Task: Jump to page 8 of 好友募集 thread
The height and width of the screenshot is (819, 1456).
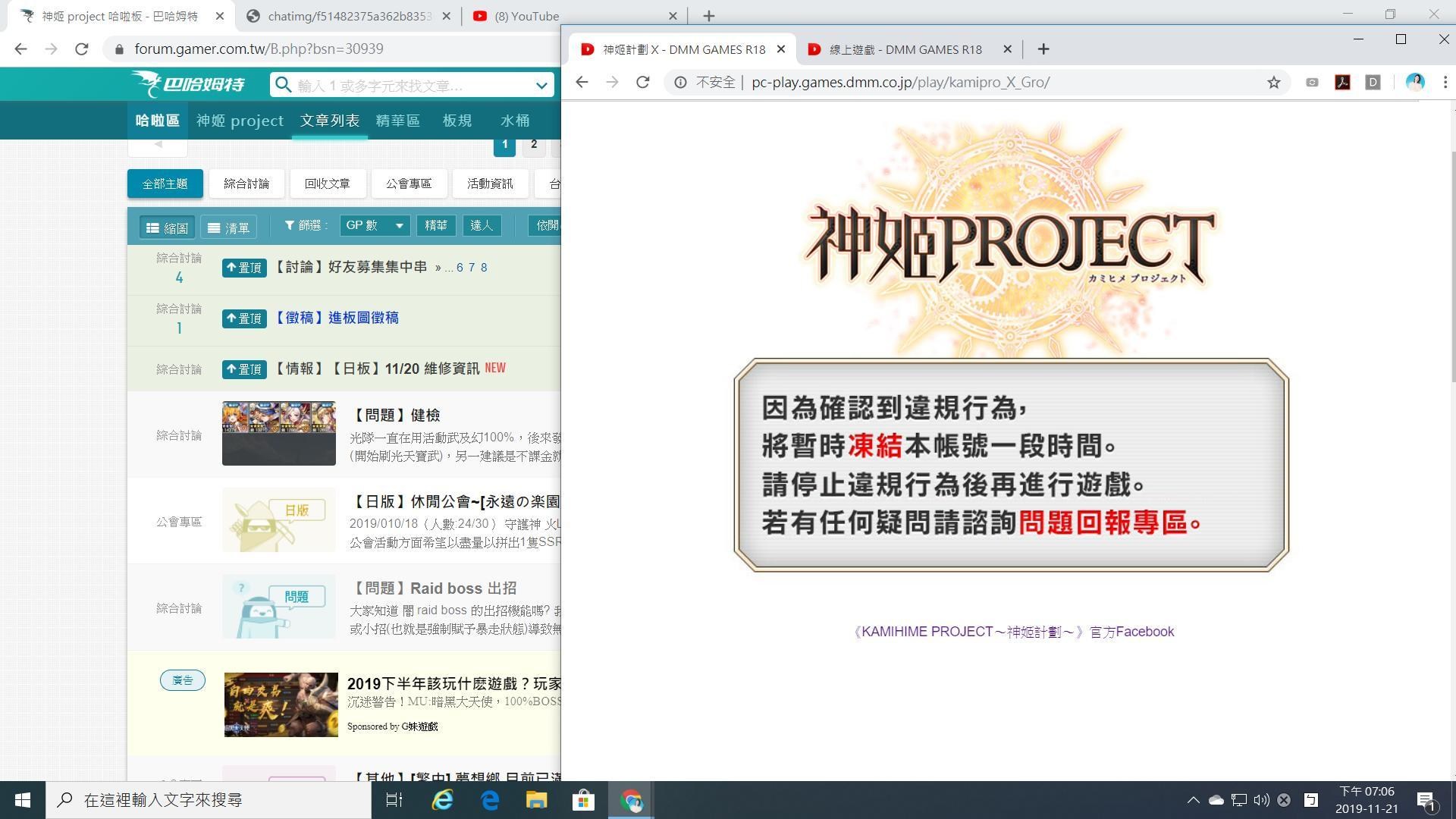Action: click(484, 268)
